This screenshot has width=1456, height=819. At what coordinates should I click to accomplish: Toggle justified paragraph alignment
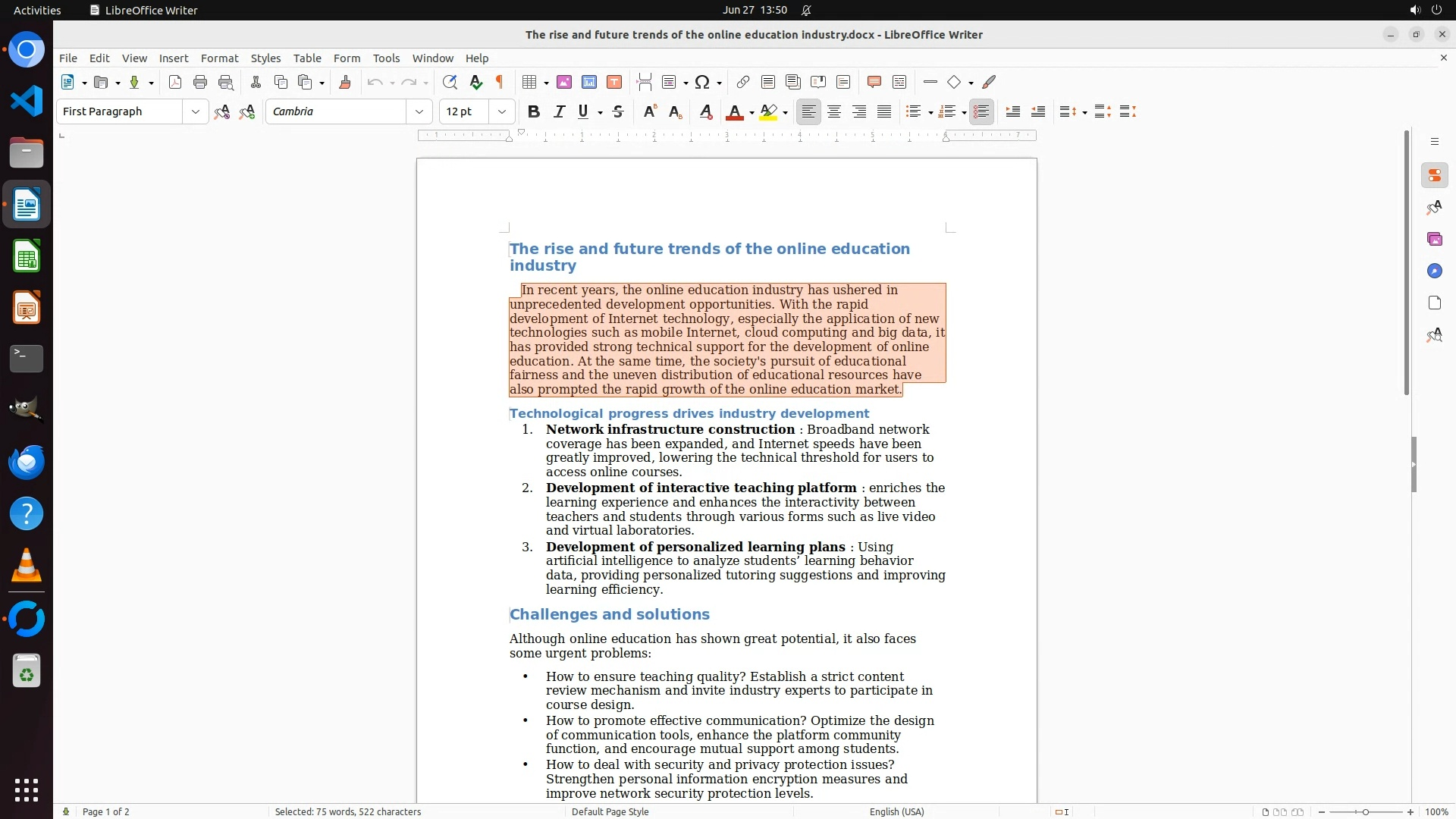884,111
